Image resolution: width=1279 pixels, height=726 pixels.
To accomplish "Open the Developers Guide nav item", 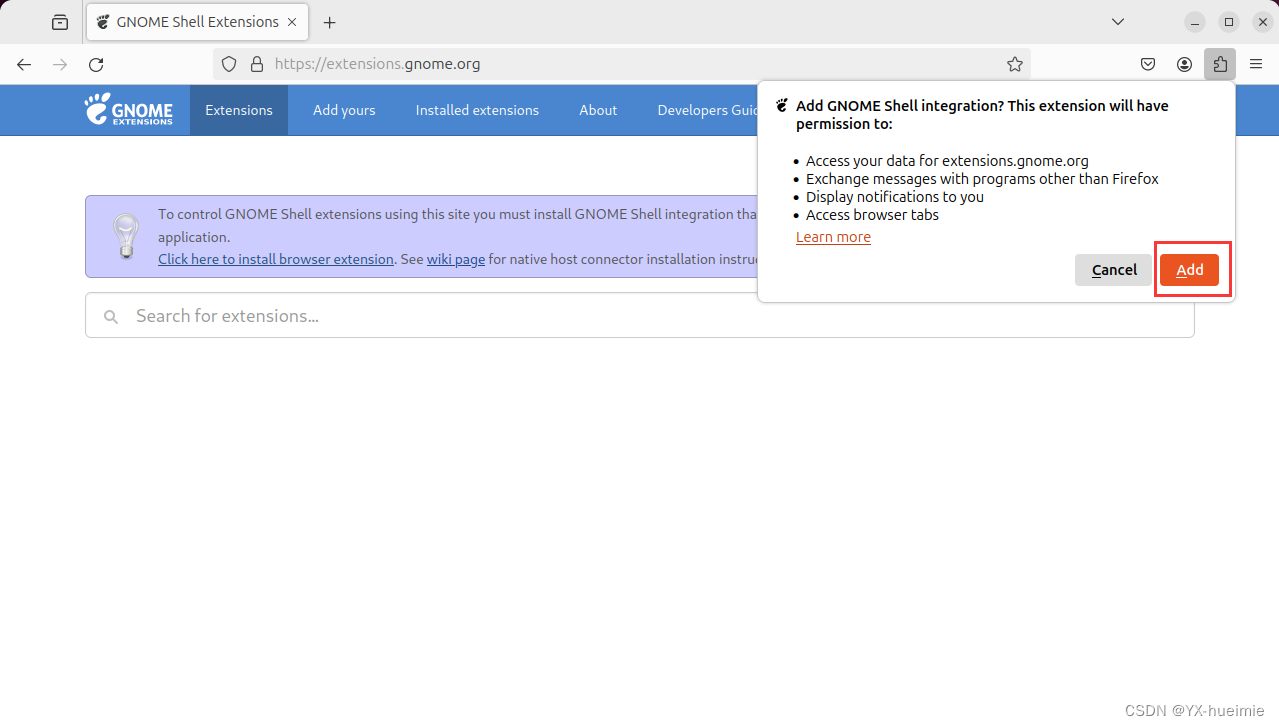I will pos(707,110).
